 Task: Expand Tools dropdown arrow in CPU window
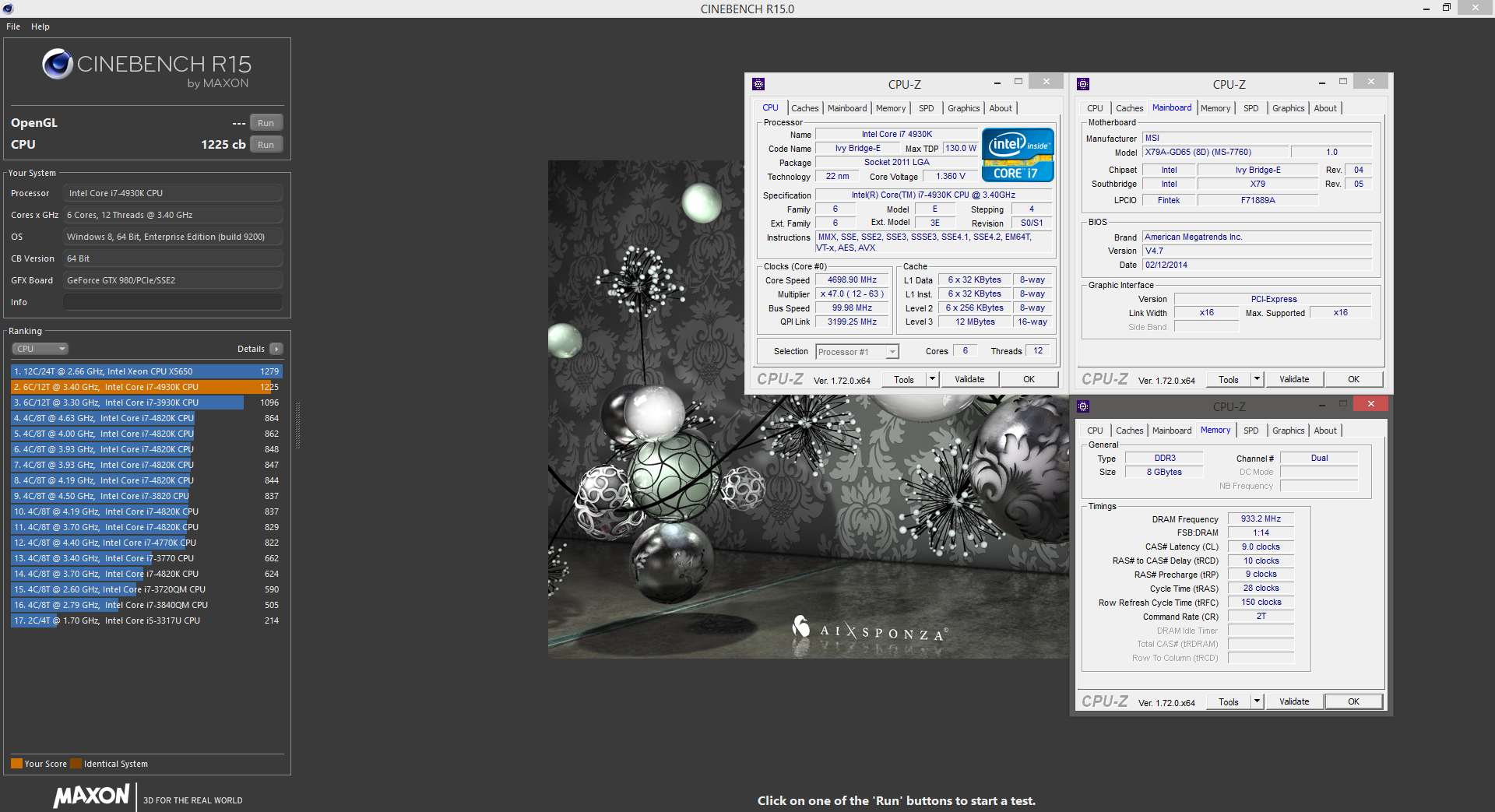click(x=932, y=379)
